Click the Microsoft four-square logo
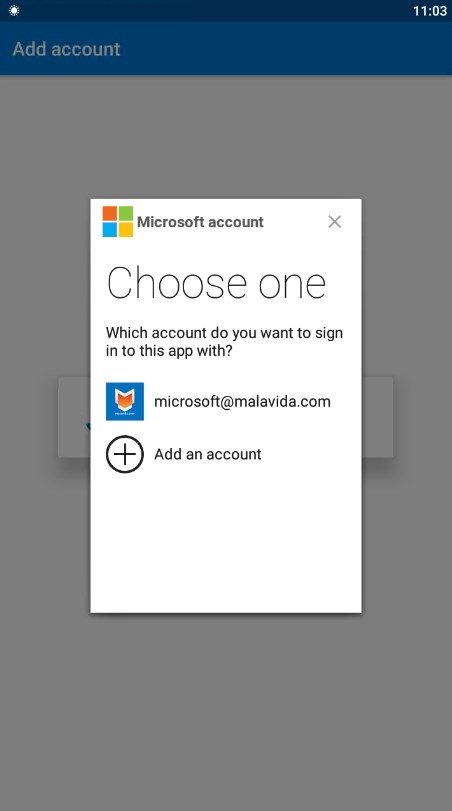The height and width of the screenshot is (811, 452). point(117,221)
